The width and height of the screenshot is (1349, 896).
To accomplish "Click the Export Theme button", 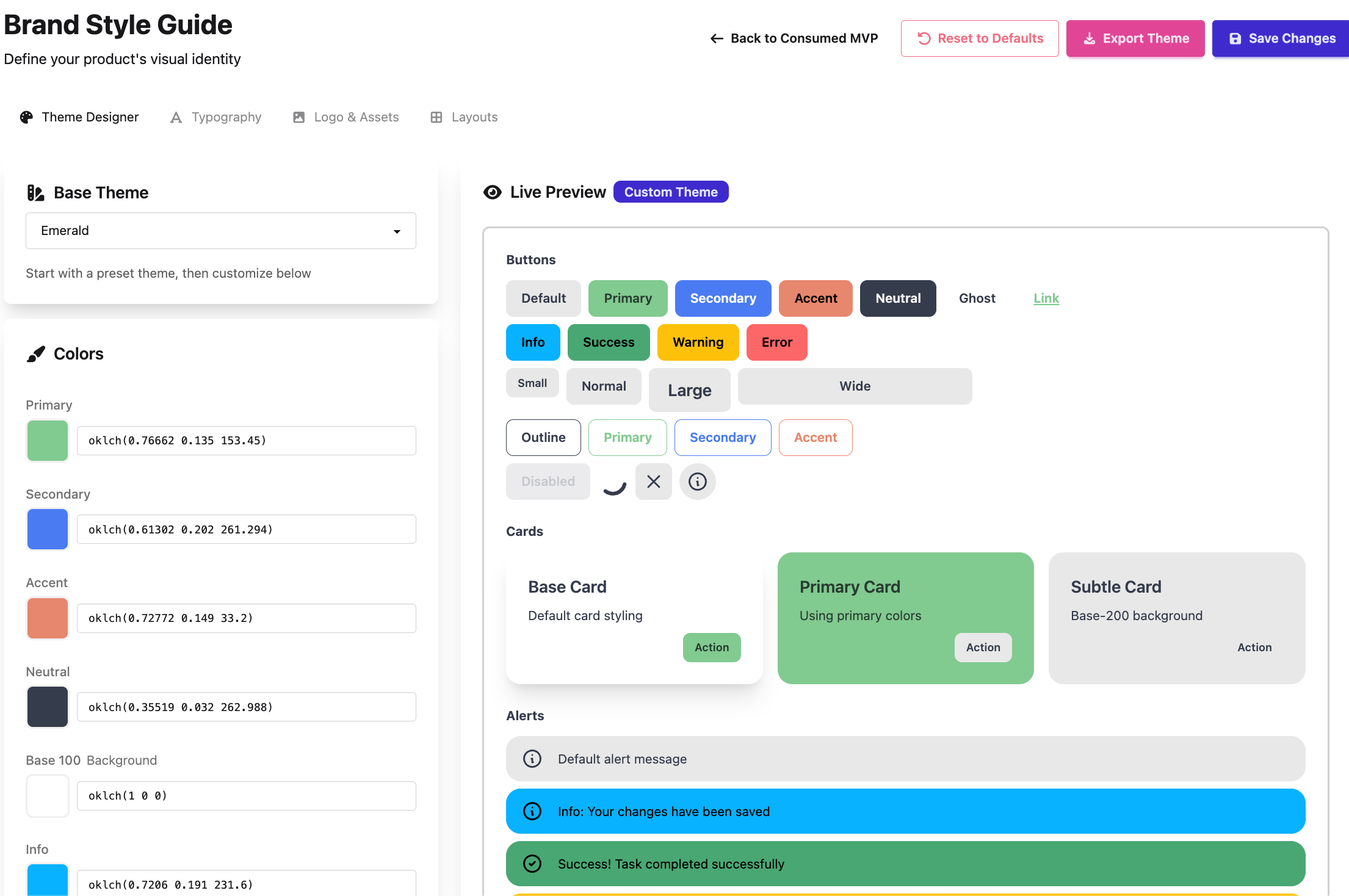I will coord(1135,38).
